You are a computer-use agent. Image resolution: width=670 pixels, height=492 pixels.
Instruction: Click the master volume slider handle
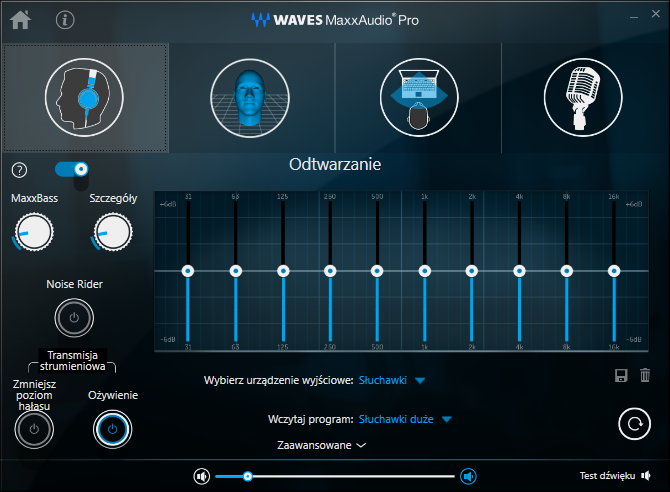coord(247,476)
